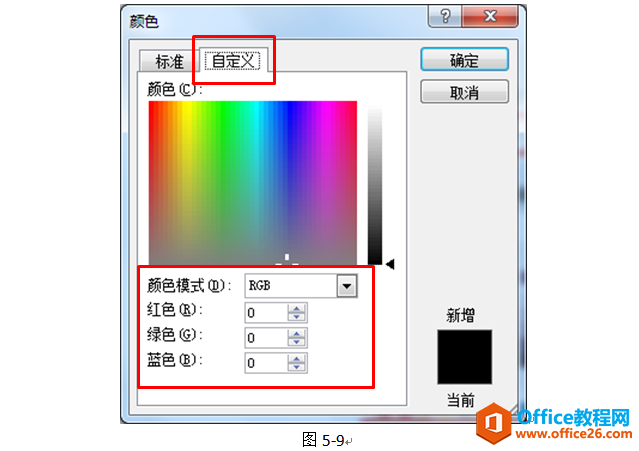Pick a color in the spectrum field
The width and height of the screenshot is (639, 451).
(x=253, y=183)
